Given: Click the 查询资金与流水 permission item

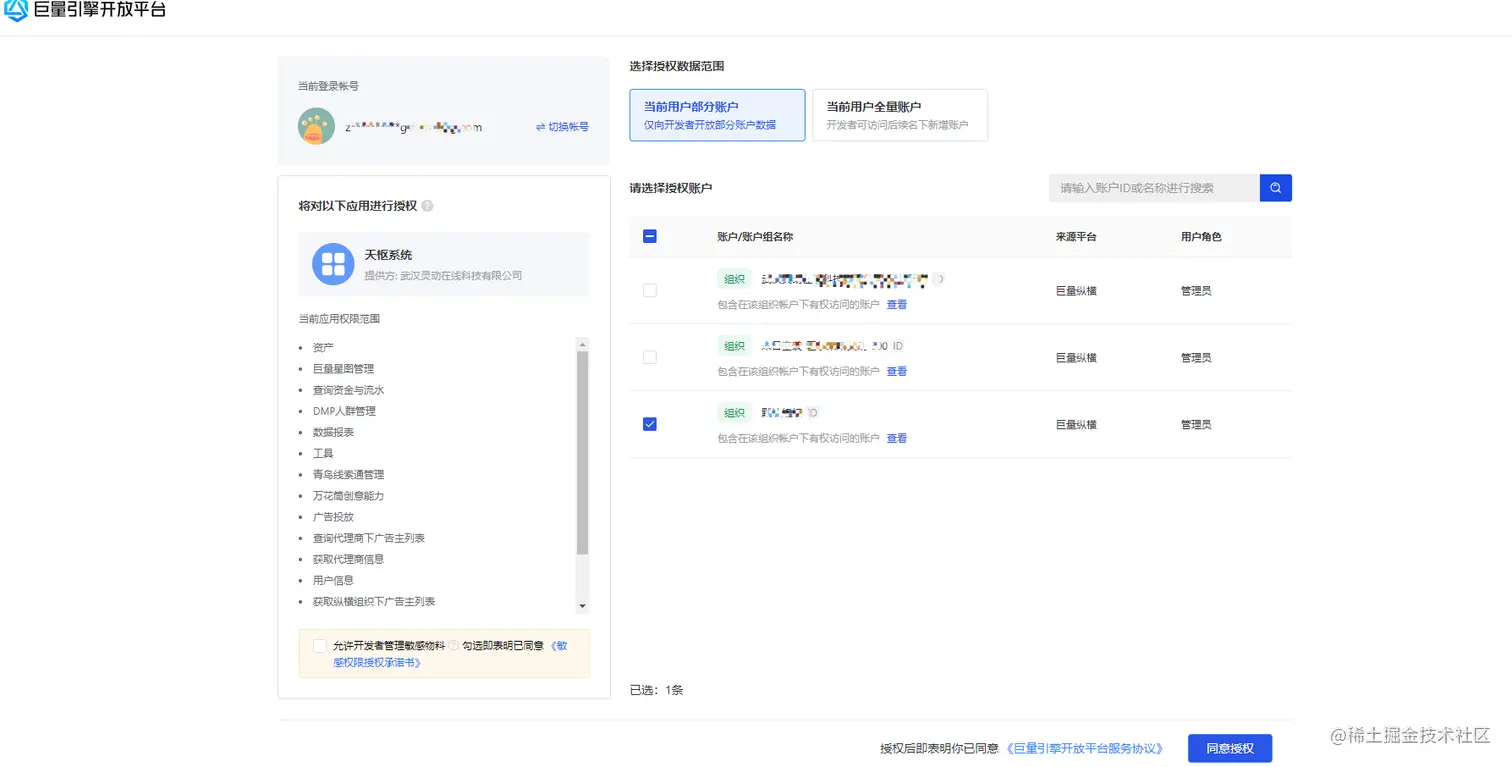Looking at the screenshot, I should pos(348,390).
